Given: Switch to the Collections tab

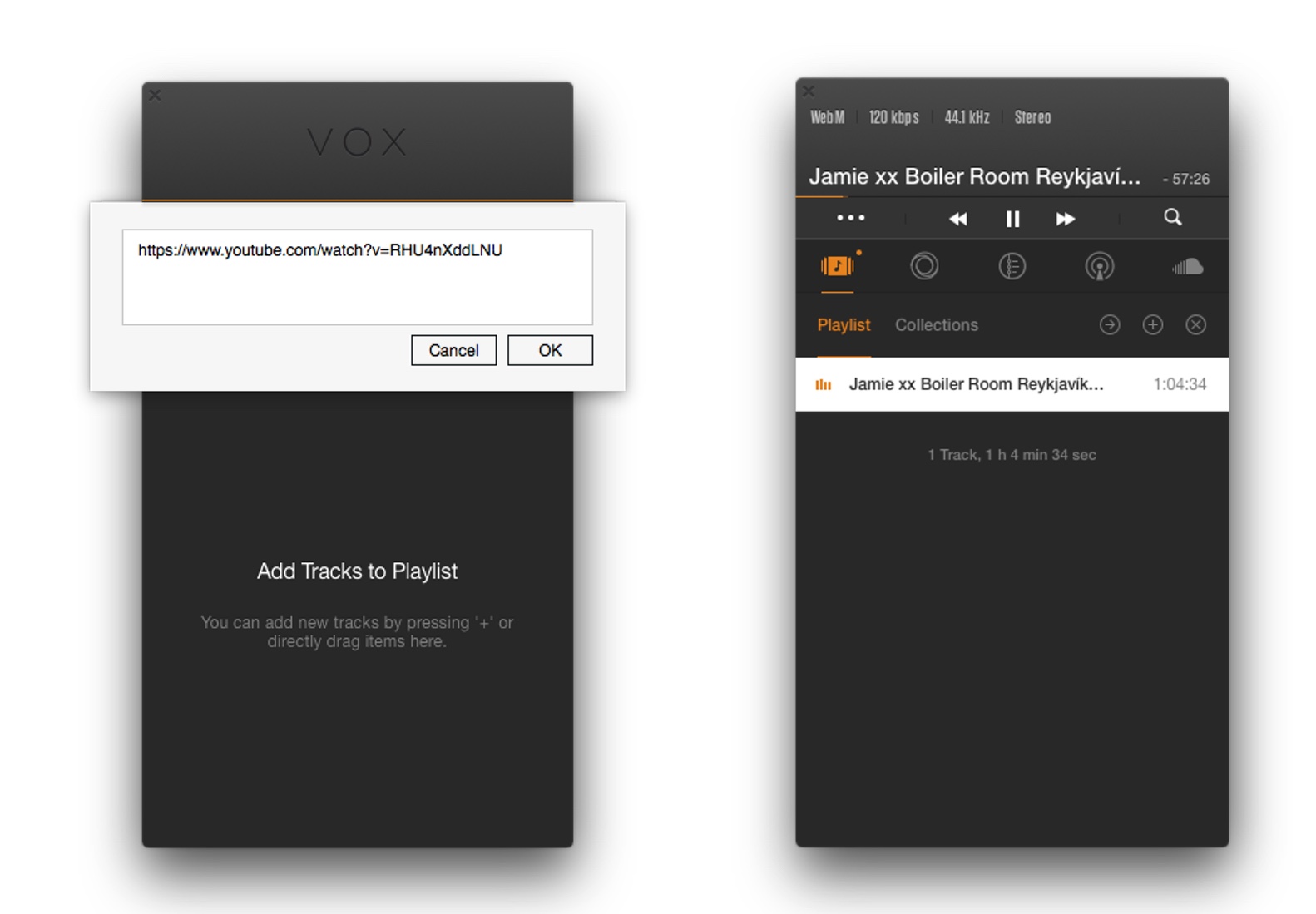Looking at the screenshot, I should (937, 325).
